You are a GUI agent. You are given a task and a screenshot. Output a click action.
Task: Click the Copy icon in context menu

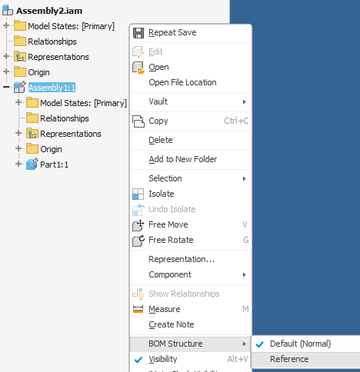[x=138, y=121]
